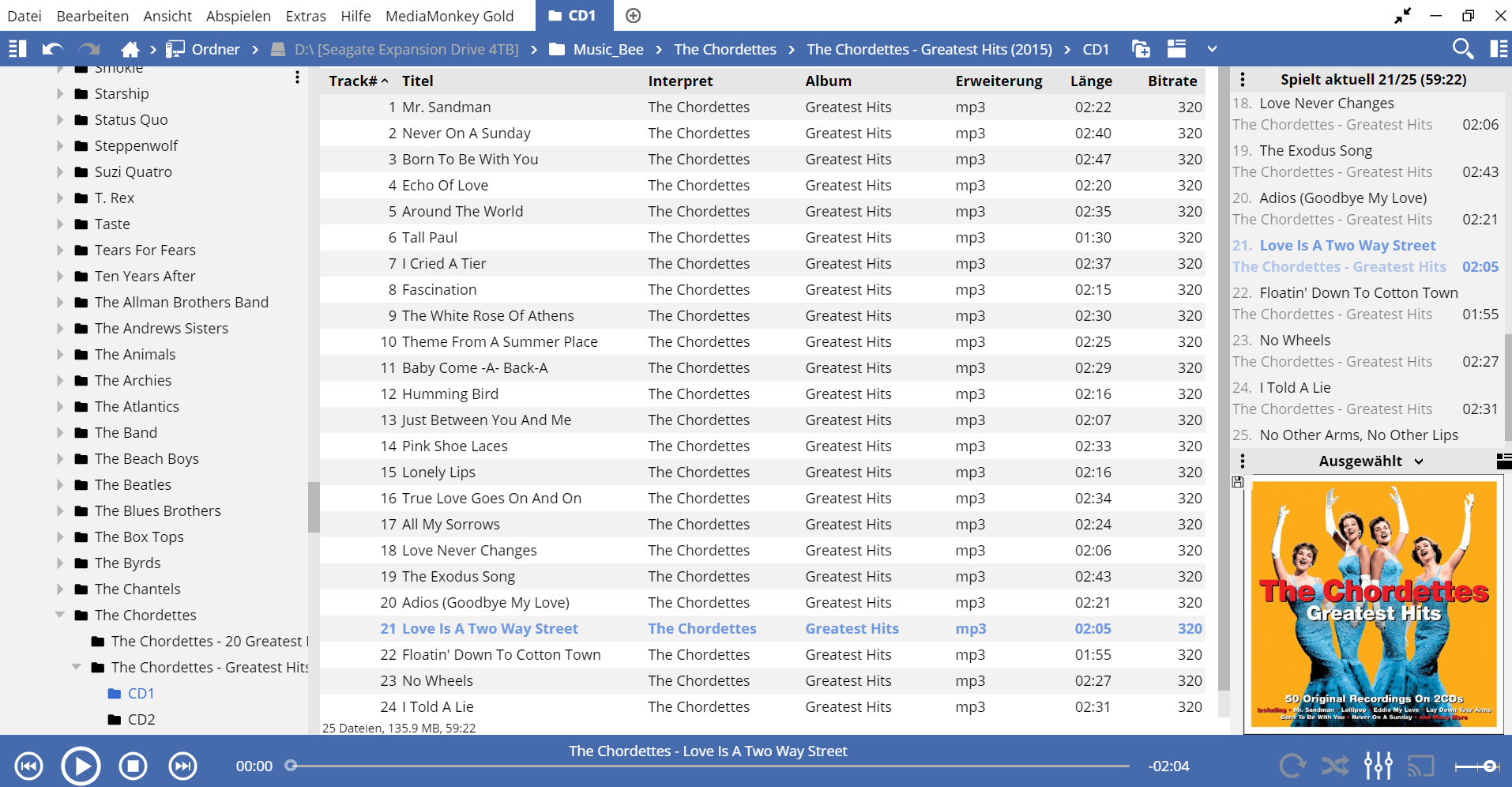Viewport: 1512px width, 787px height.
Task: Open the Ansicht menu
Action: pyautogui.click(x=167, y=16)
